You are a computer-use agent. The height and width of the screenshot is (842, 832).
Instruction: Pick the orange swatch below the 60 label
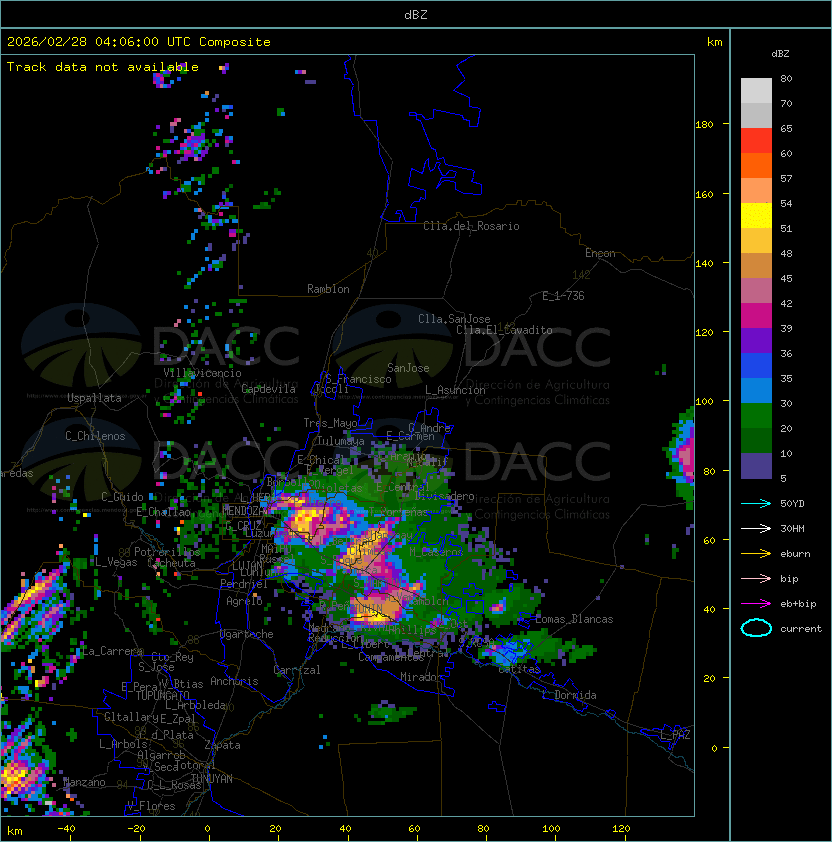(x=756, y=165)
